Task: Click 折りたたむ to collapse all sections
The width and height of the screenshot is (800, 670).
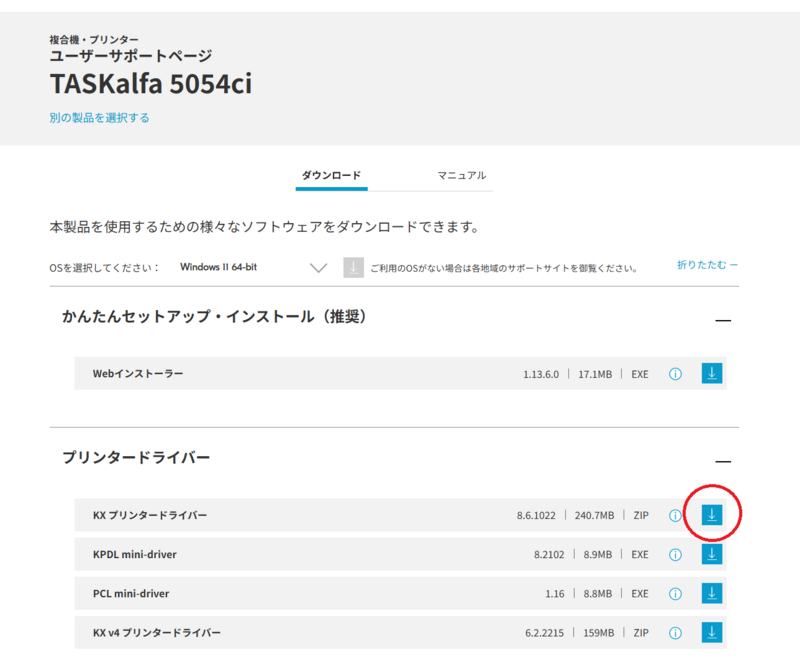Action: pos(706,265)
